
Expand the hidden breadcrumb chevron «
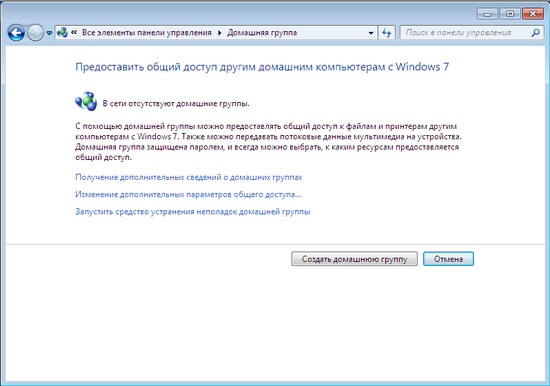click(74, 32)
